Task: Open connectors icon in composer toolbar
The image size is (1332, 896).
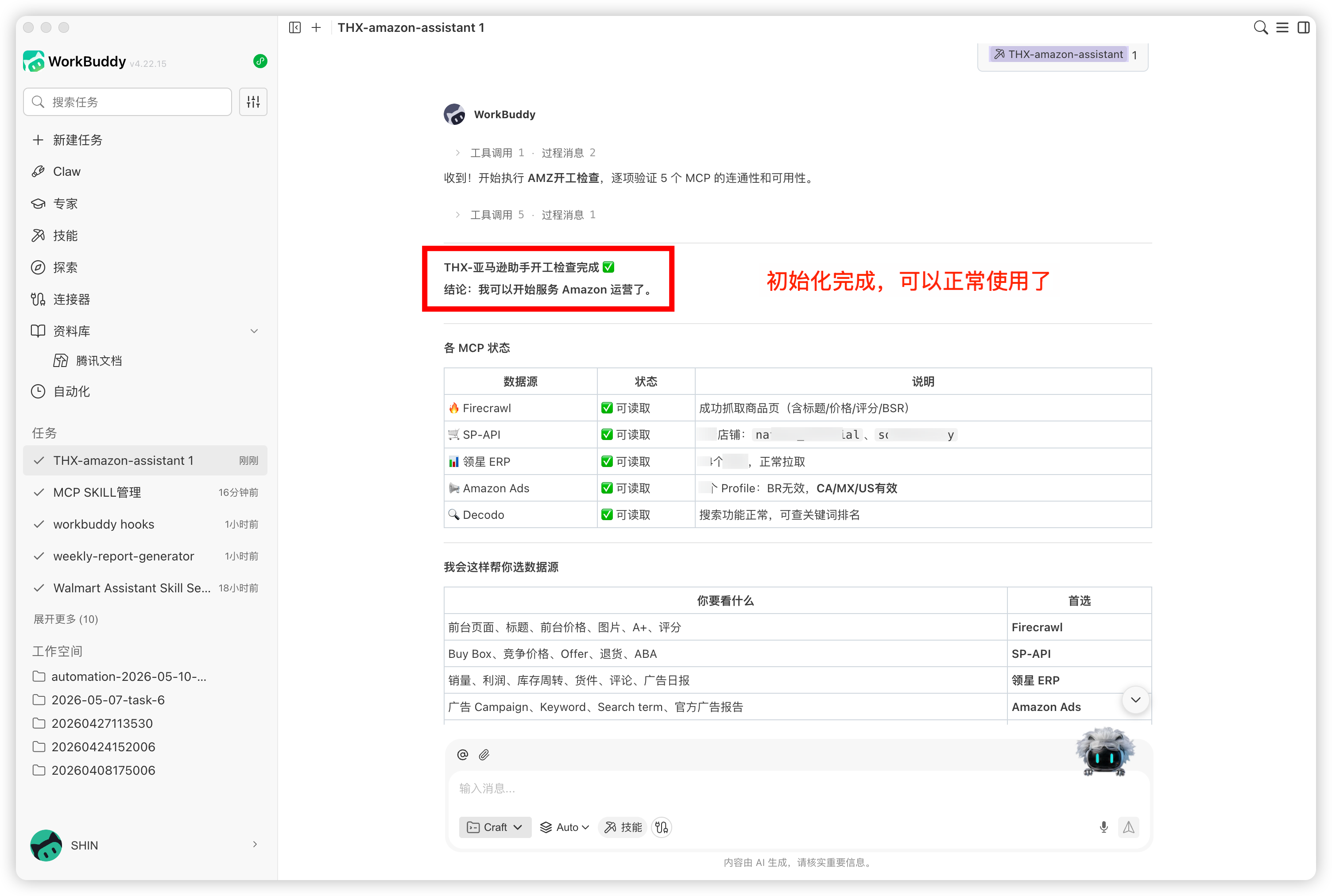Action: [x=662, y=827]
